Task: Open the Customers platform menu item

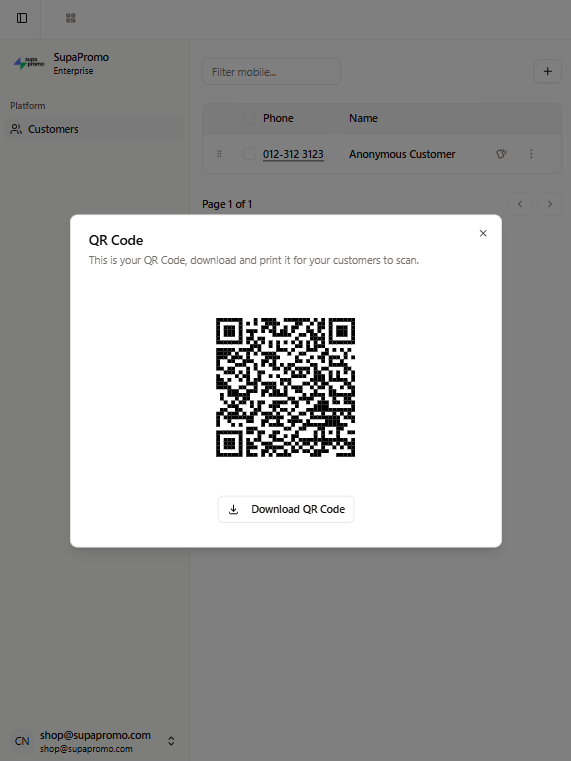Action: coord(94,129)
